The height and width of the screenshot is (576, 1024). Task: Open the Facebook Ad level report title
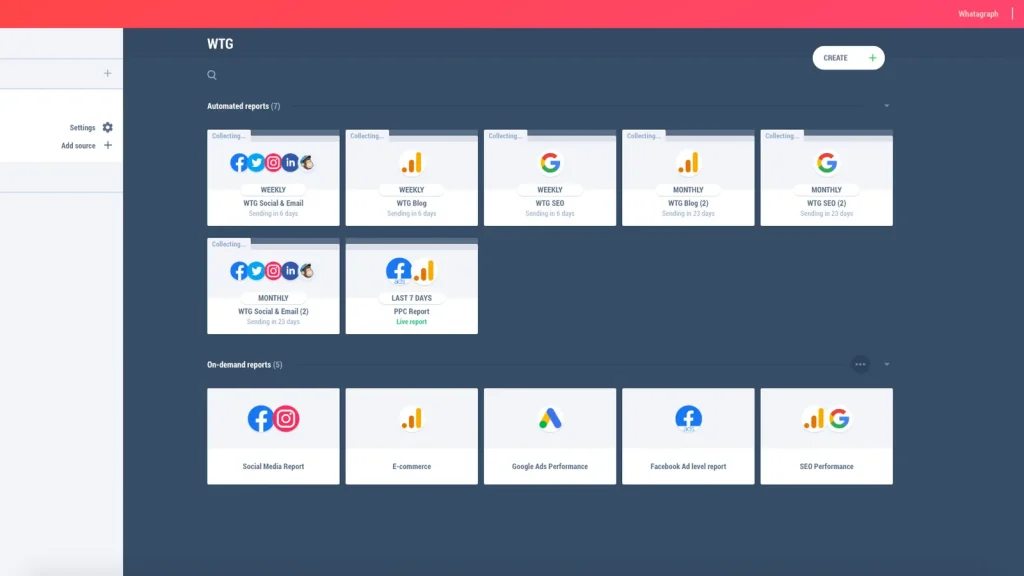pyautogui.click(x=688, y=466)
